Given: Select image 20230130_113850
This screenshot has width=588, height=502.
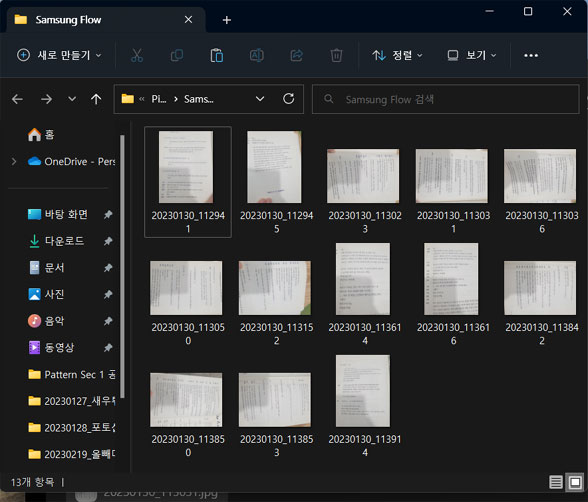Looking at the screenshot, I should click(188, 415).
